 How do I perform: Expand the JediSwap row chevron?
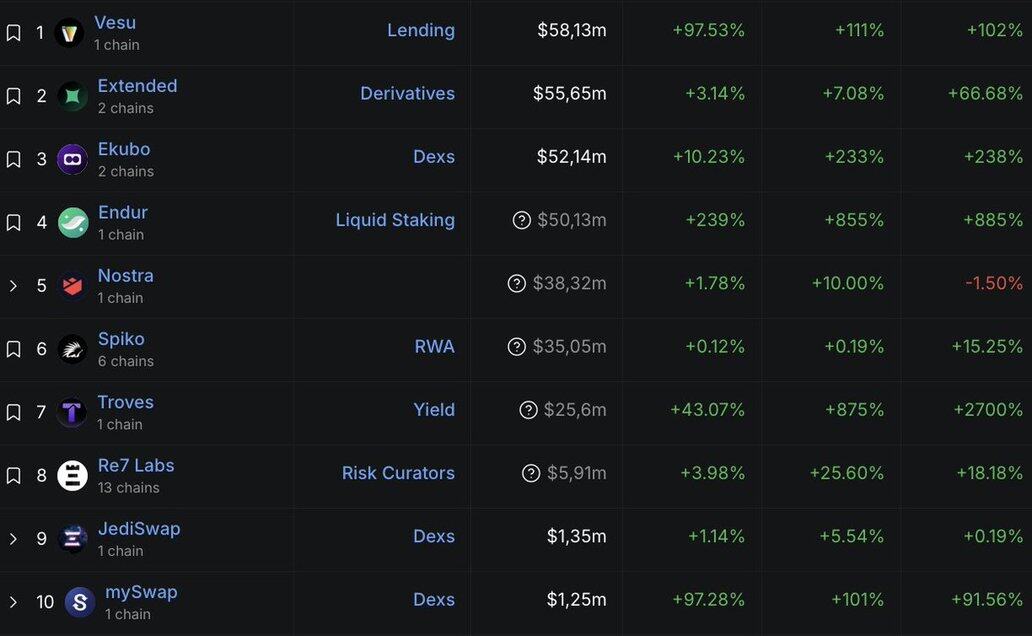[13, 539]
